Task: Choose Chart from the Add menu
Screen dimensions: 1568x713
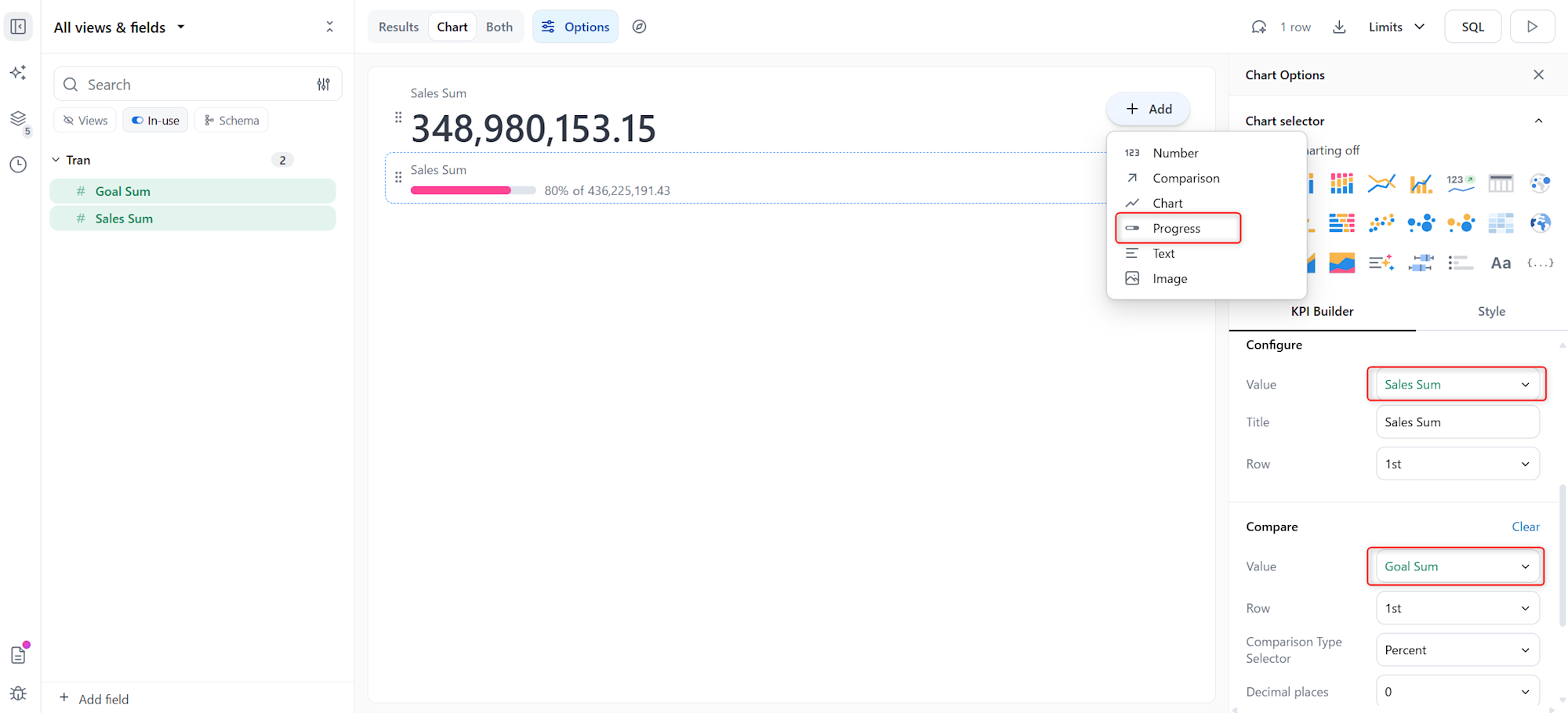Action: pyautogui.click(x=1206, y=203)
